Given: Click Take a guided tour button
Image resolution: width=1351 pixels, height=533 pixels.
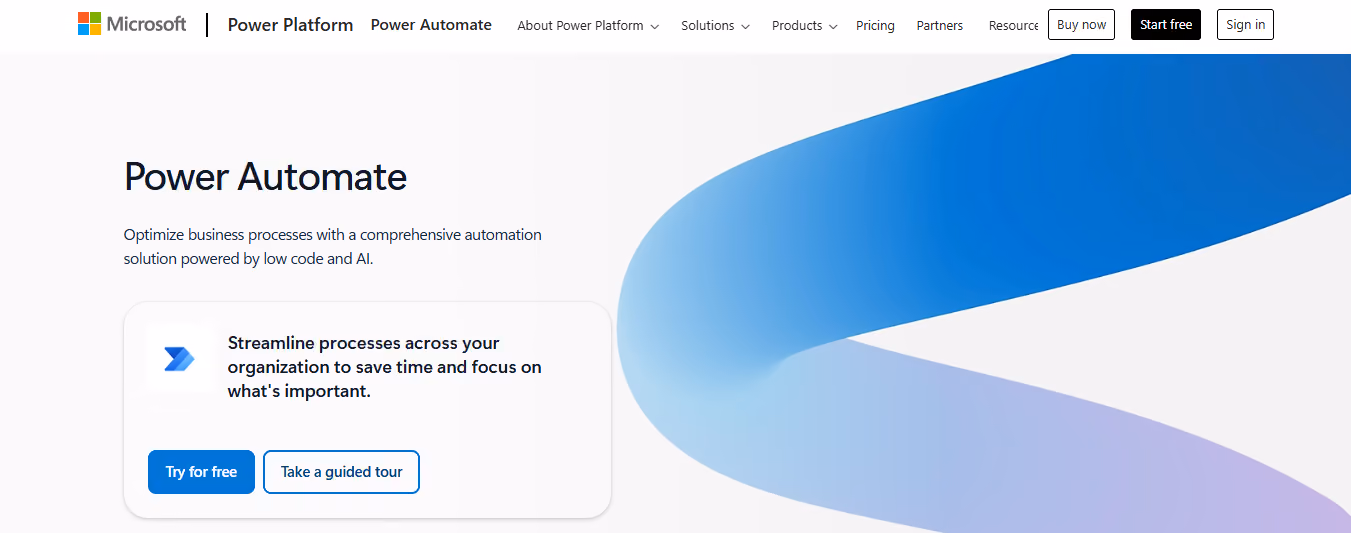Looking at the screenshot, I should click(341, 472).
